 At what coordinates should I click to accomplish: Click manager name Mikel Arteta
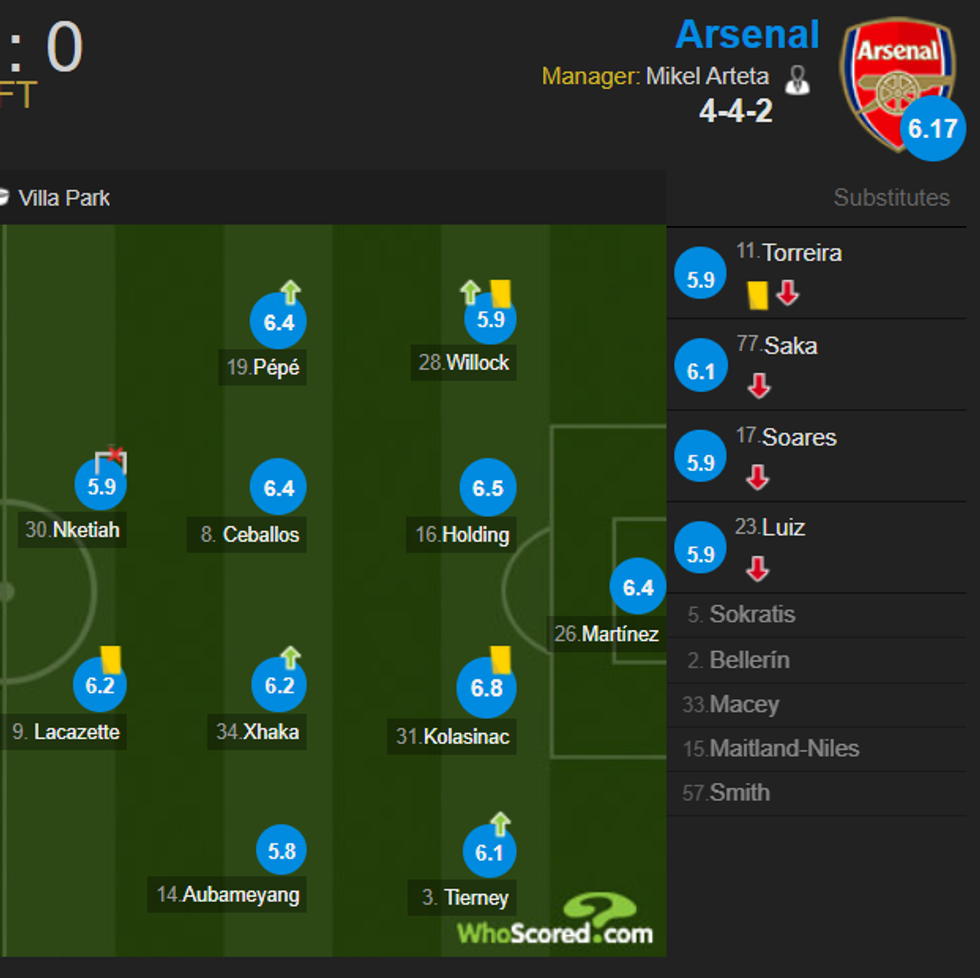[x=710, y=77]
